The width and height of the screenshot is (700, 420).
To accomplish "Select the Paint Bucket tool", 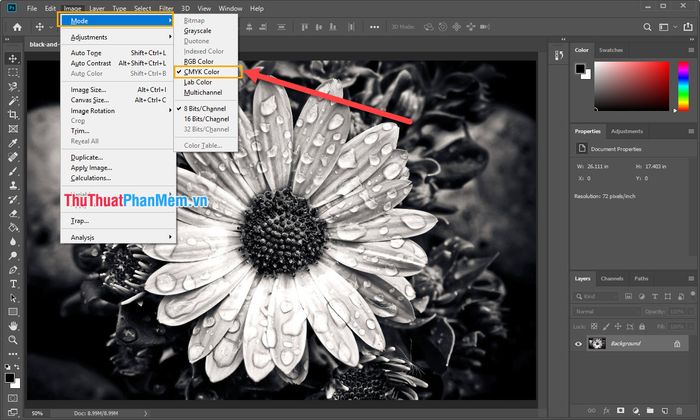I will 13,228.
